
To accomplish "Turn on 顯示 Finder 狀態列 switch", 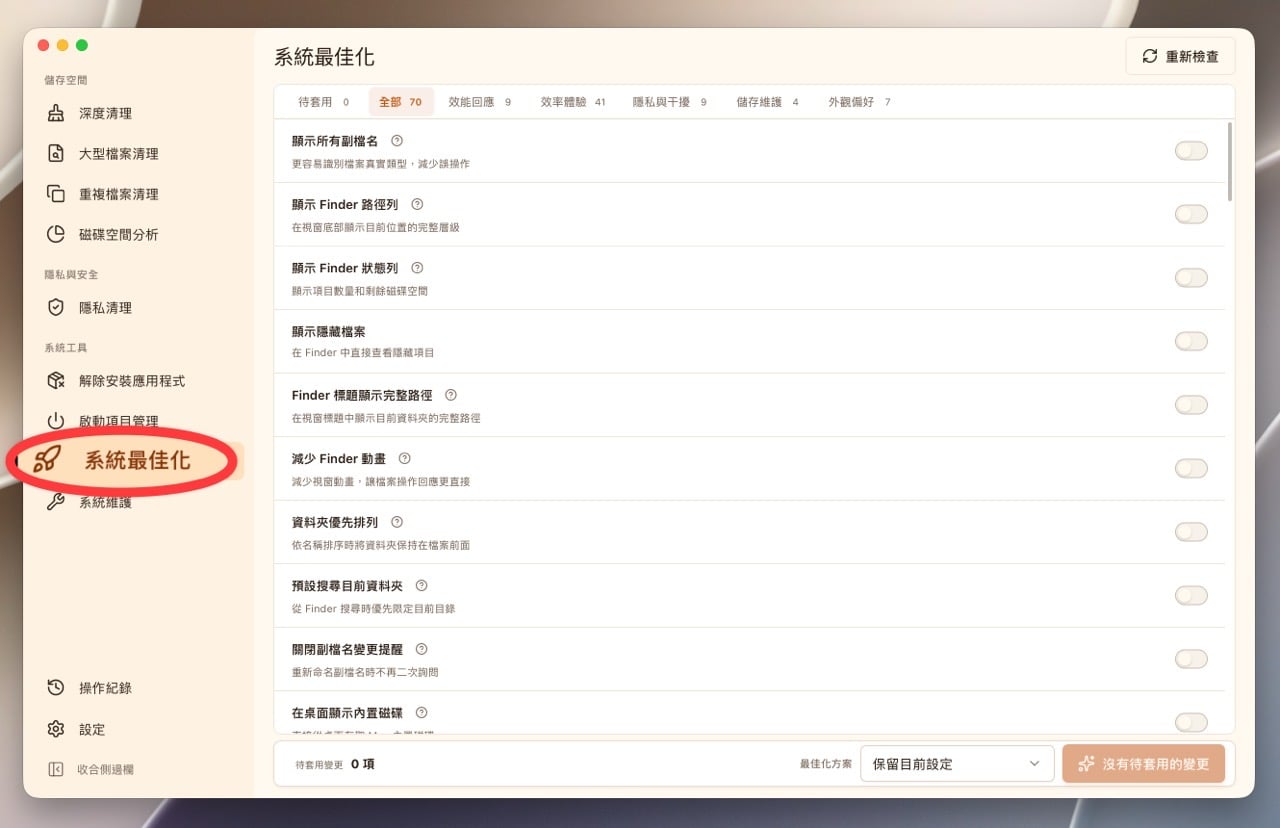I will tap(1191, 278).
